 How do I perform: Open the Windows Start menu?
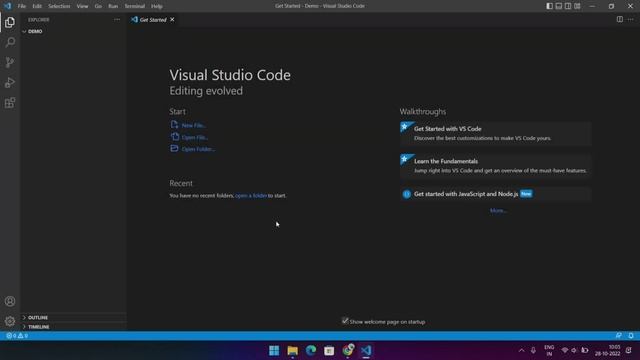pyautogui.click(x=274, y=350)
